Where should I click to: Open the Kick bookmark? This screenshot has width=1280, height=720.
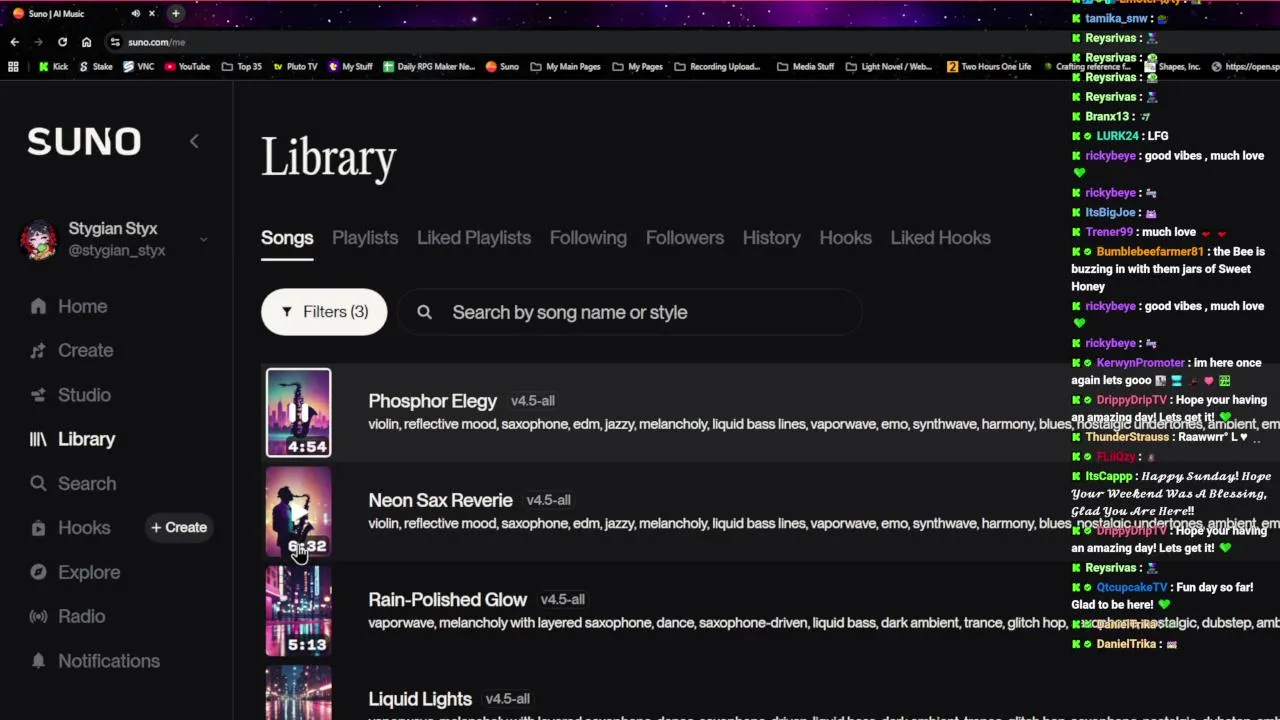point(54,67)
